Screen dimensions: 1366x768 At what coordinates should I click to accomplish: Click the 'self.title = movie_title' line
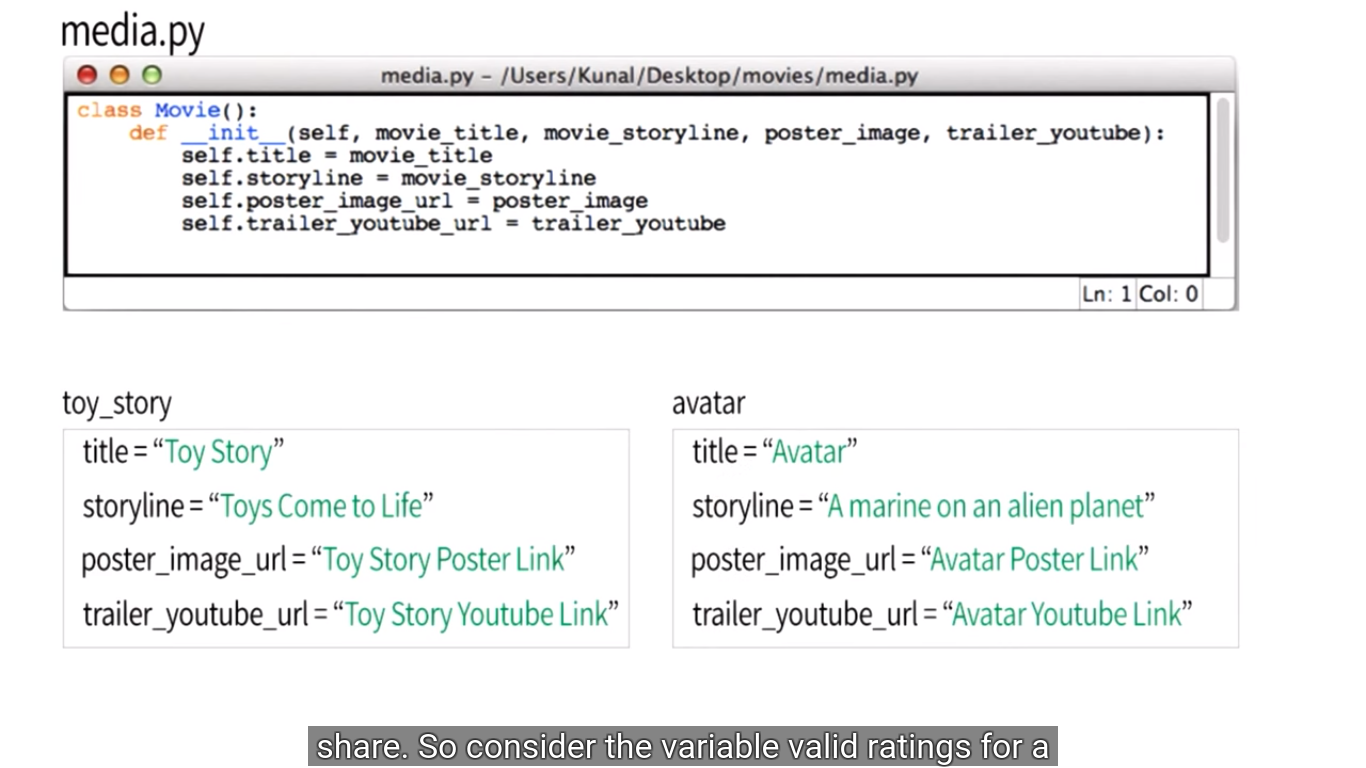(337, 156)
